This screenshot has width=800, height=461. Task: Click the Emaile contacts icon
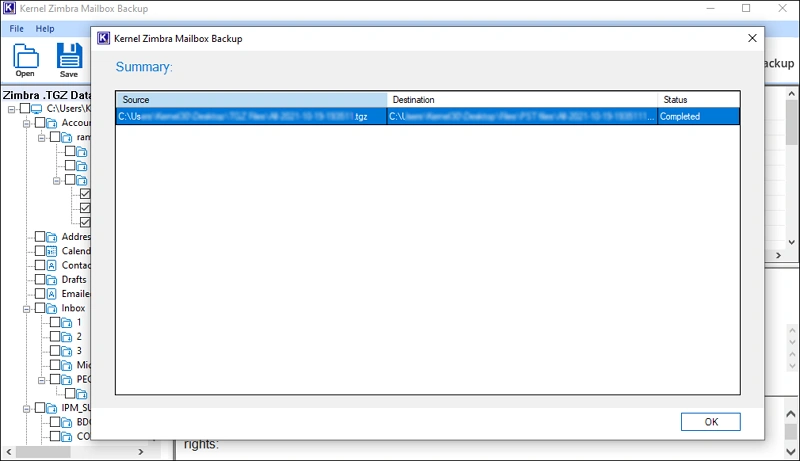pos(52,294)
